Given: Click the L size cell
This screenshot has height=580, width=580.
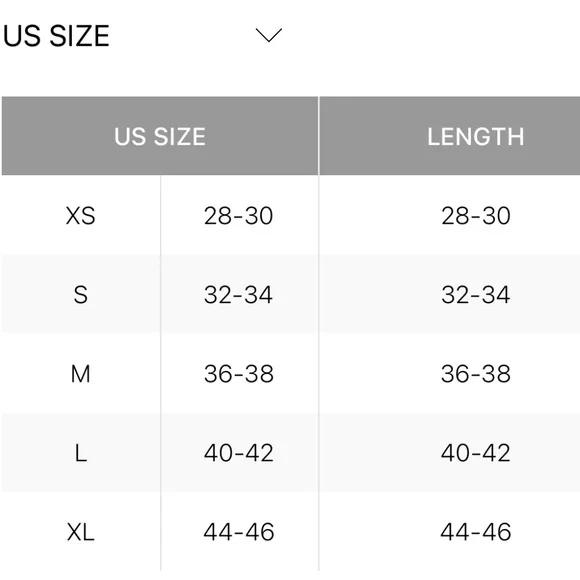Looking at the screenshot, I should (81, 453).
